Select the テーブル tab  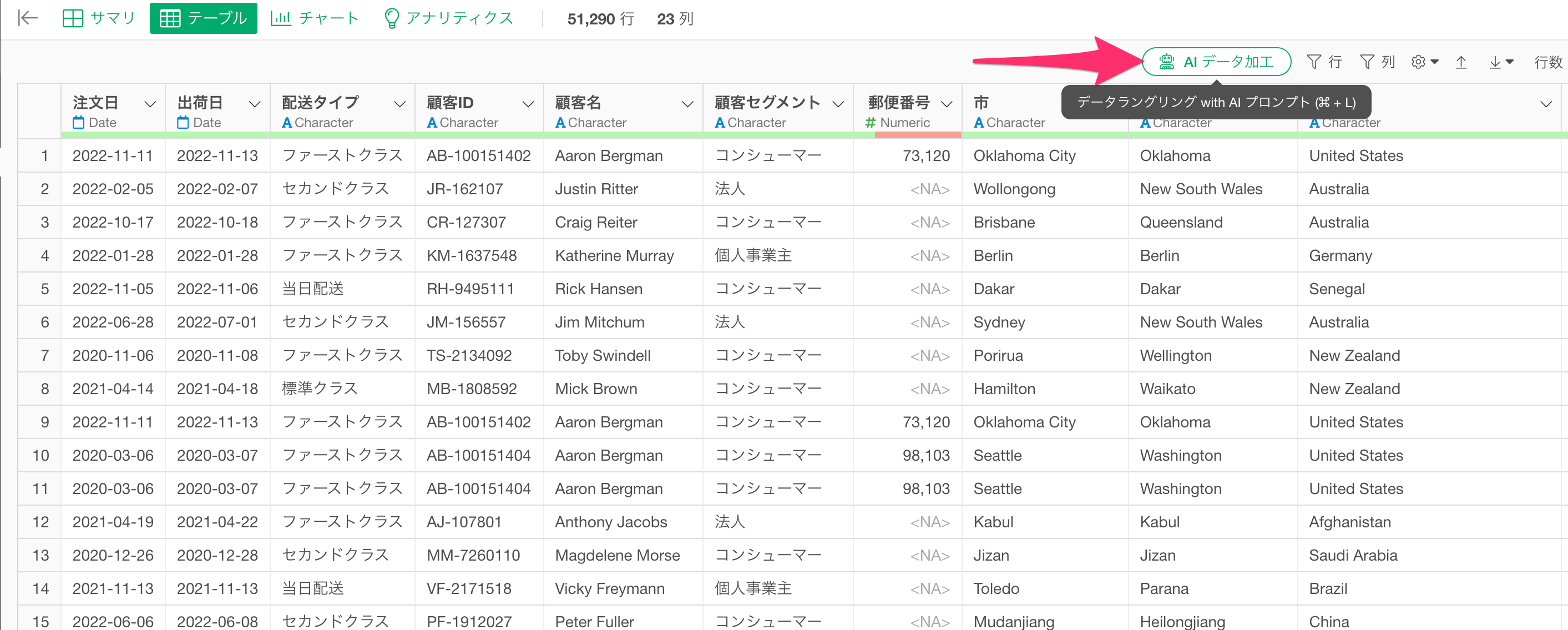(203, 18)
